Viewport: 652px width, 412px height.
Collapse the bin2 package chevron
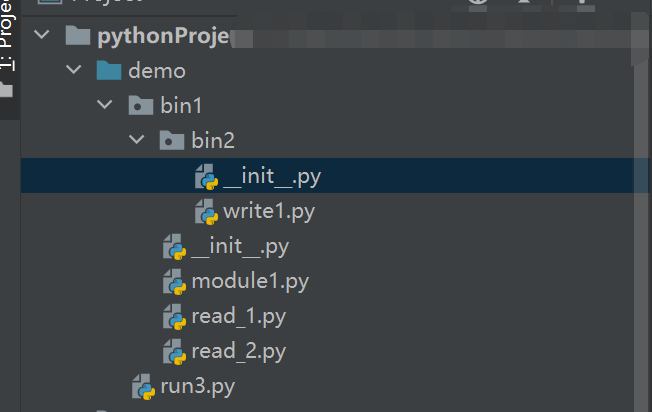pos(137,141)
